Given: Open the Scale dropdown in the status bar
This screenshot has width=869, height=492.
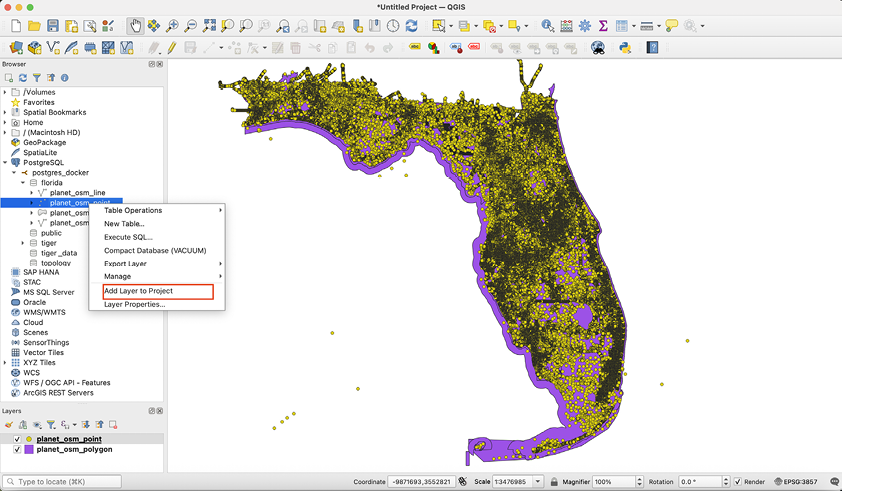Looking at the screenshot, I should click(x=538, y=481).
